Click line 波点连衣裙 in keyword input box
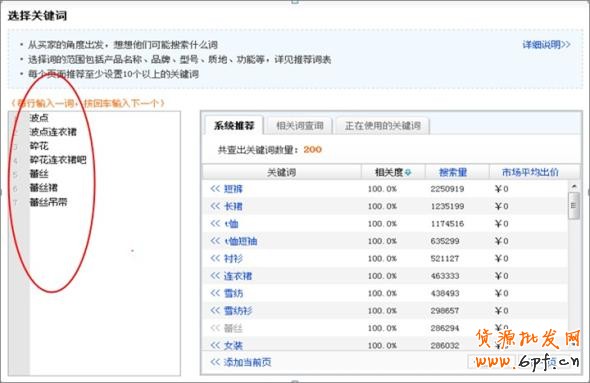 coord(53,132)
